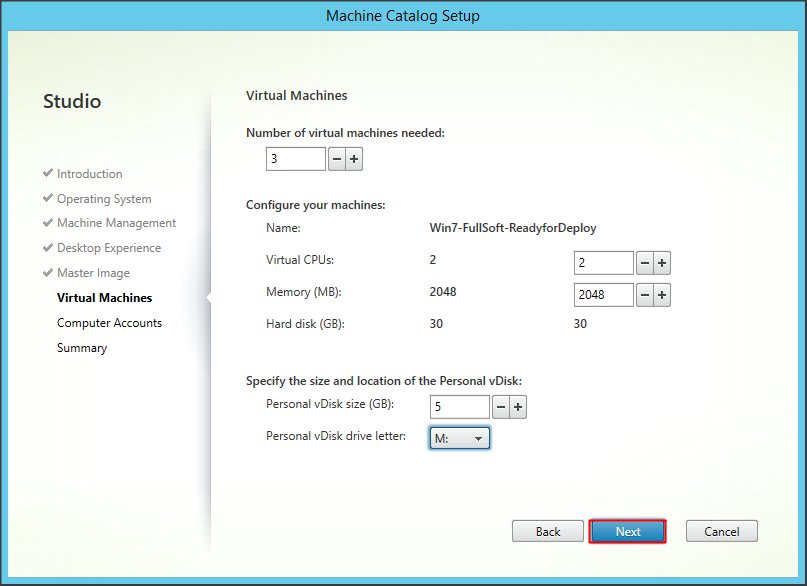Cancel the Machine Catalog Setup
The width and height of the screenshot is (807, 586).
[721, 531]
